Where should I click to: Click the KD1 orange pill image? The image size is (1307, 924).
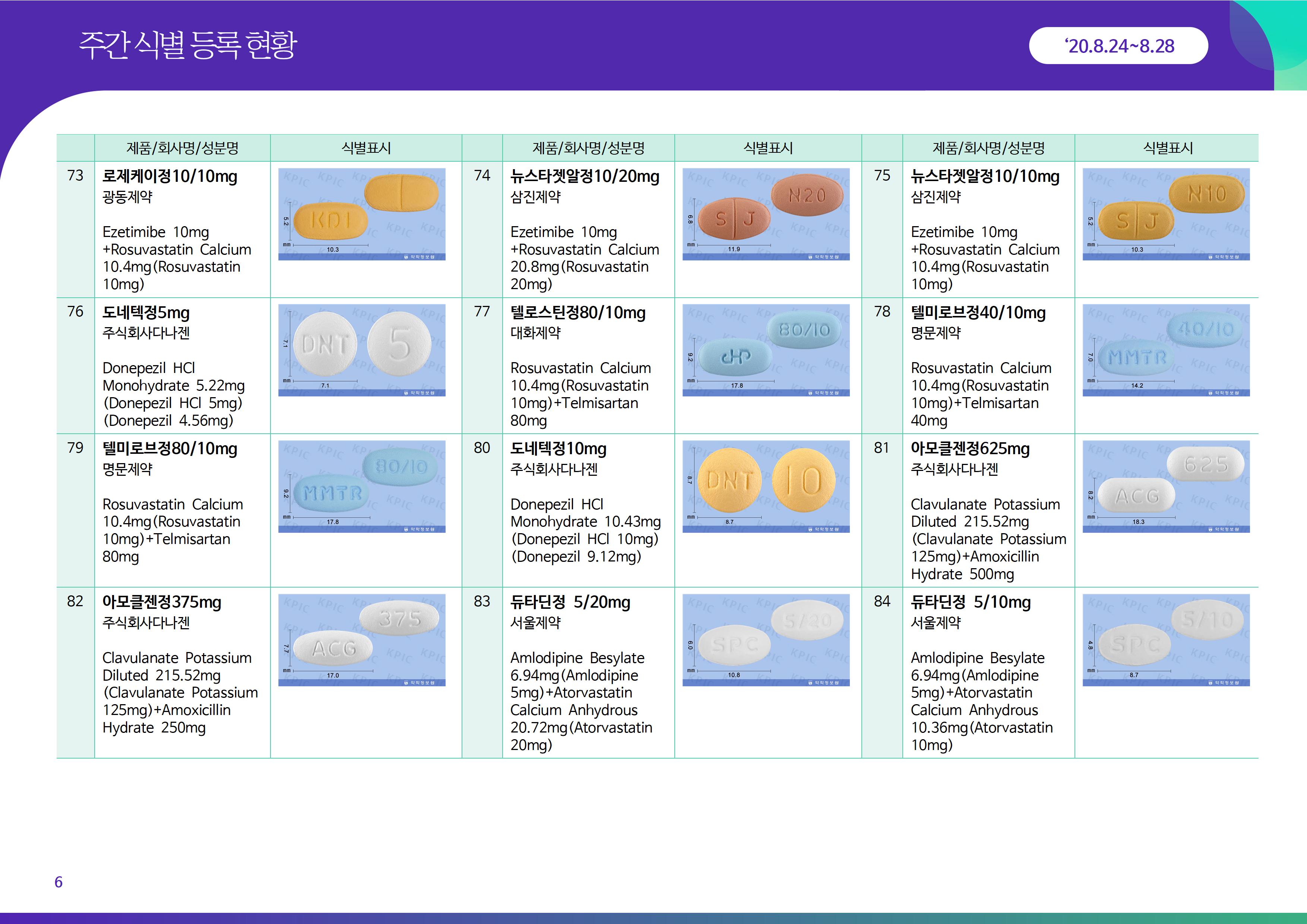coord(361,214)
